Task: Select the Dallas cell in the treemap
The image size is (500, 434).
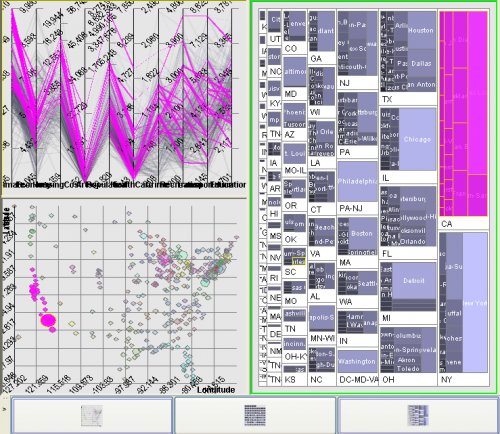Action: click(x=421, y=63)
